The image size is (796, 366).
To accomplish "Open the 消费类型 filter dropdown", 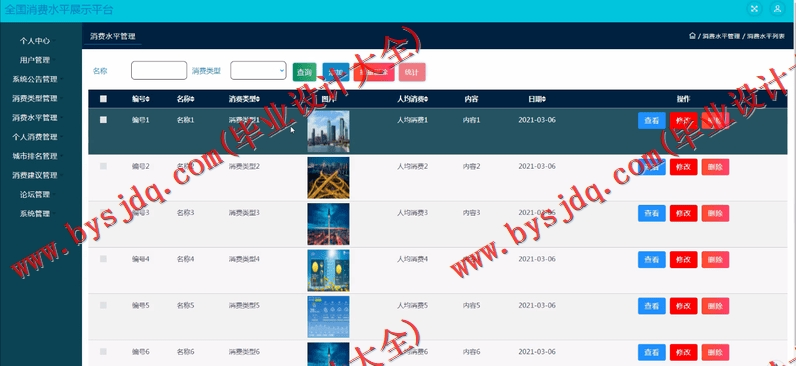I will click(258, 71).
